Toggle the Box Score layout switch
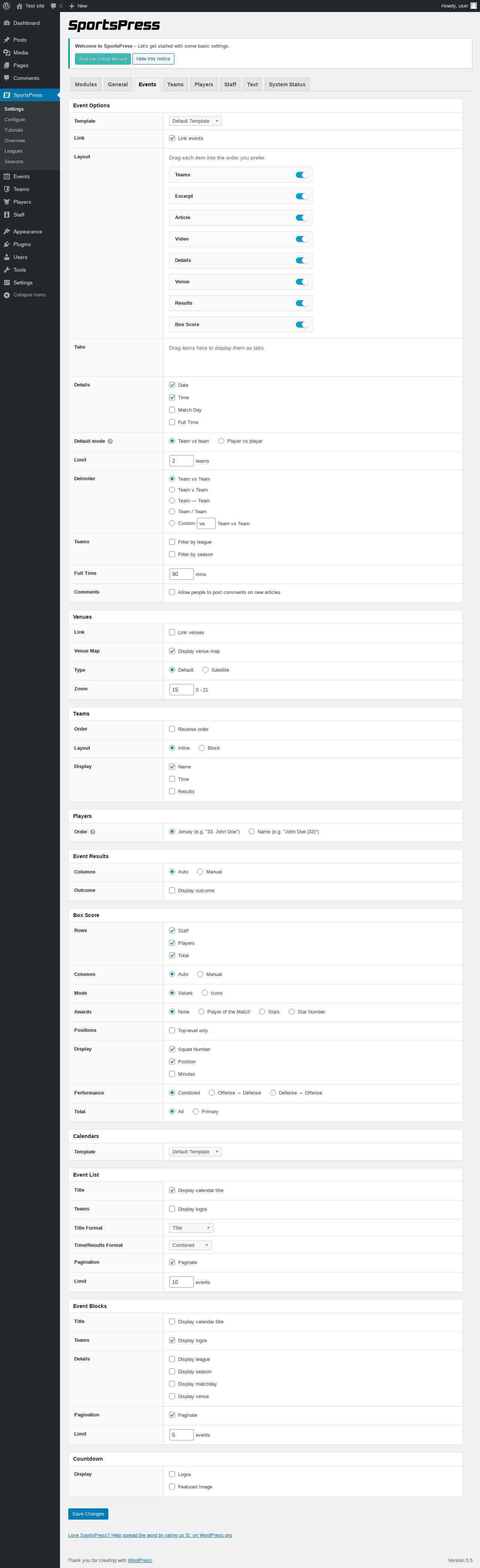Image resolution: width=480 pixels, height=1568 pixels. click(x=302, y=325)
